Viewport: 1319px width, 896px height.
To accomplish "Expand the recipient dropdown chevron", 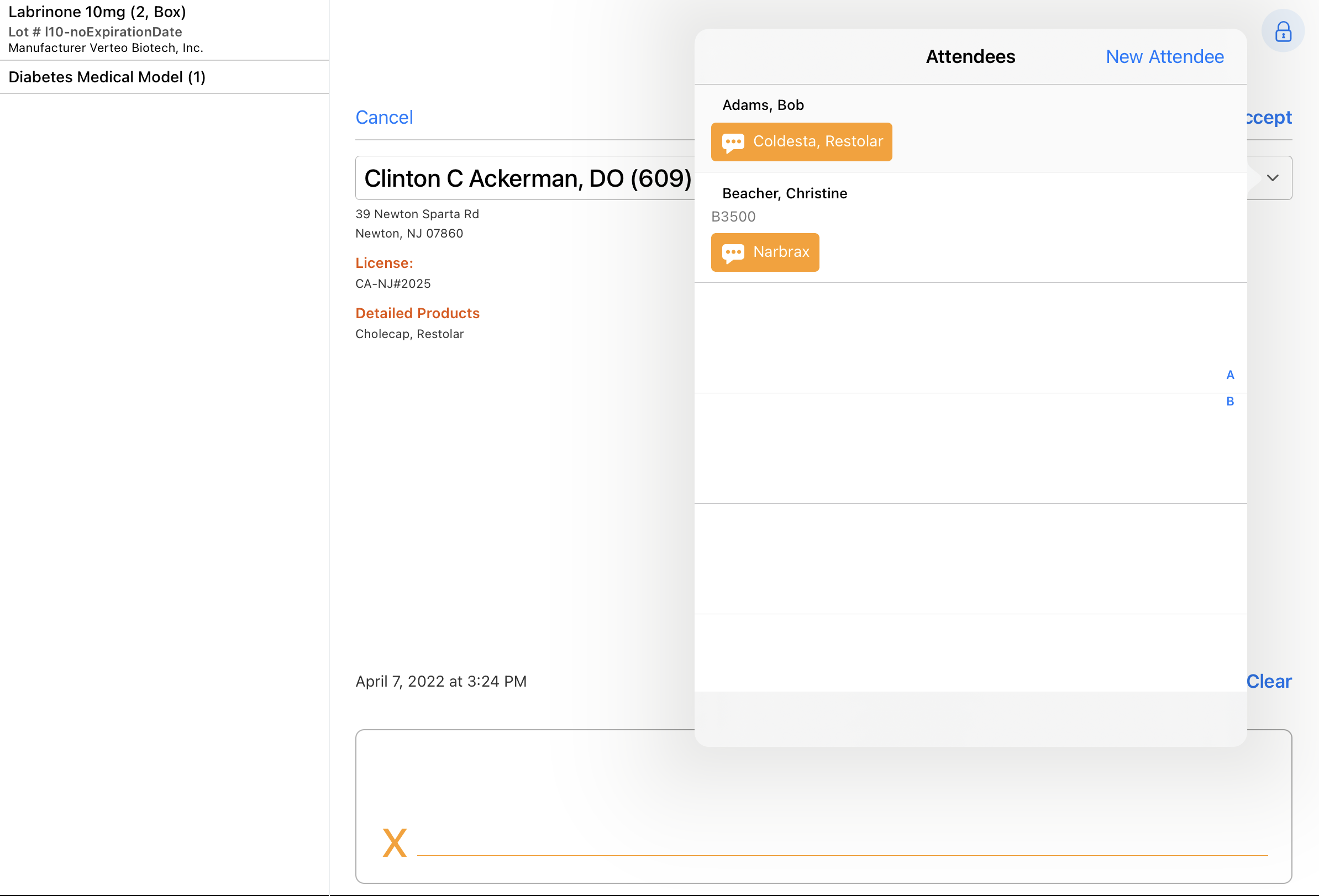I will 1273,178.
